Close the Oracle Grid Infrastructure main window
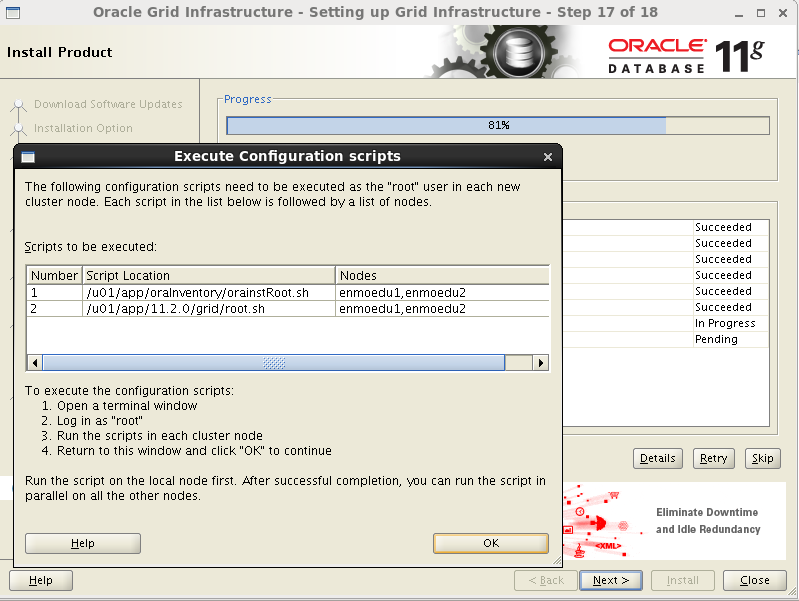799x601 pixels. 783,13
